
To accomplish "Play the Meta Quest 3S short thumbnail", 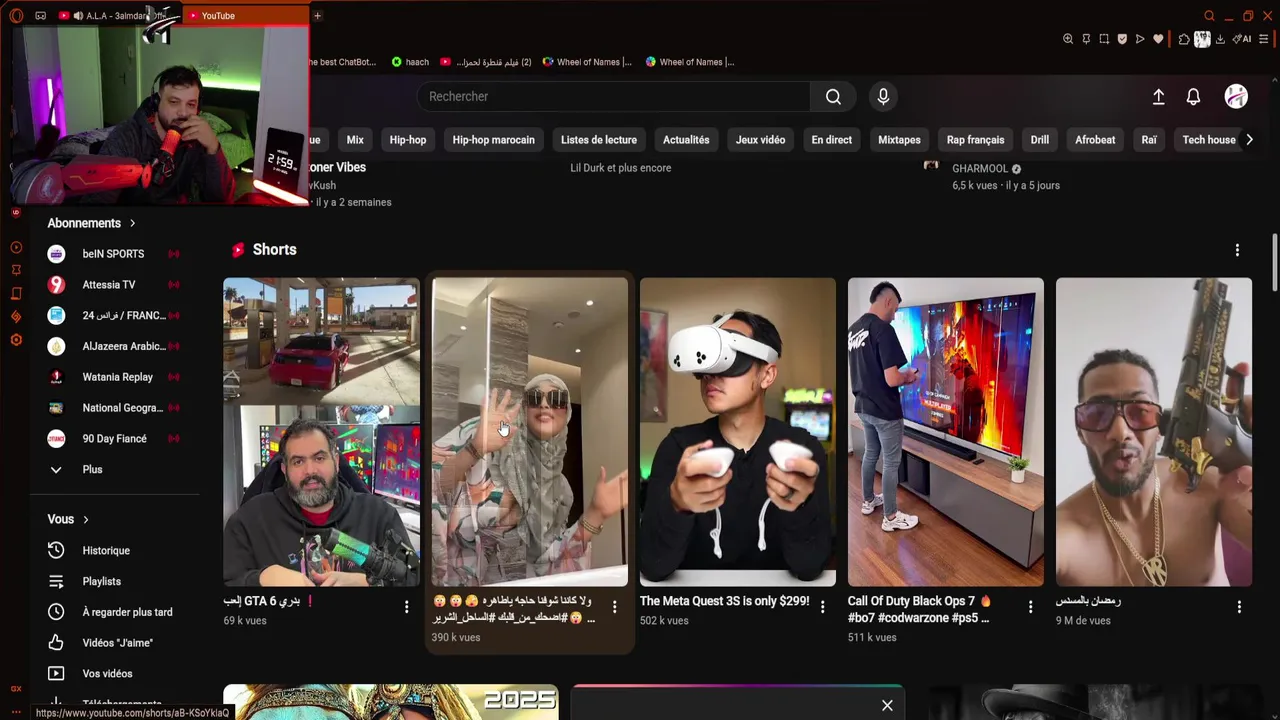I will click(738, 432).
